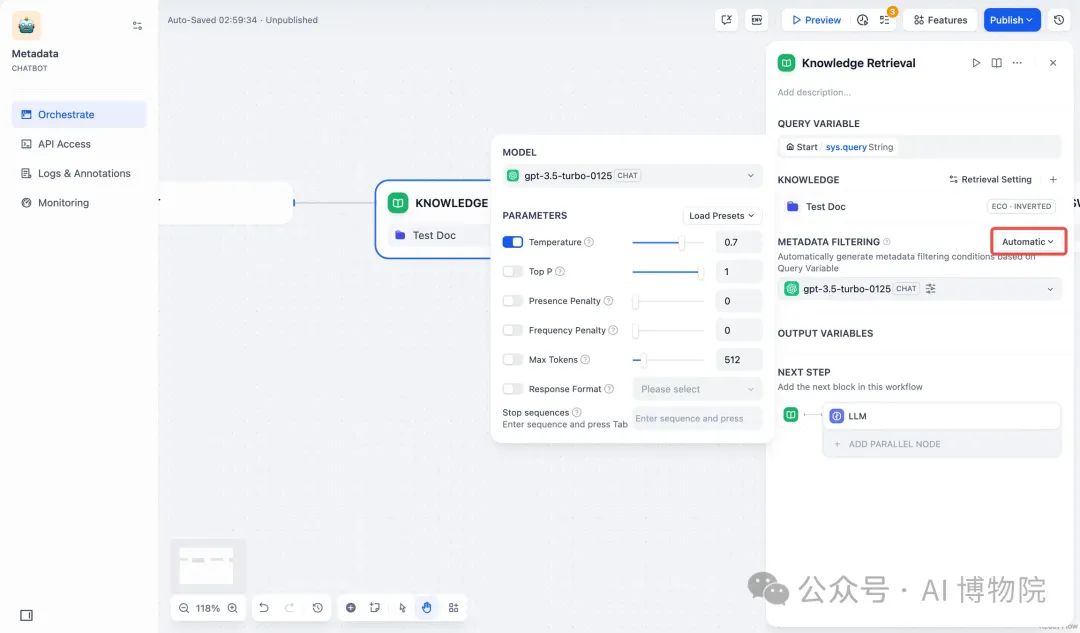Add knowledge with the plus icon
Viewport: 1080px width, 633px height.
[1052, 179]
